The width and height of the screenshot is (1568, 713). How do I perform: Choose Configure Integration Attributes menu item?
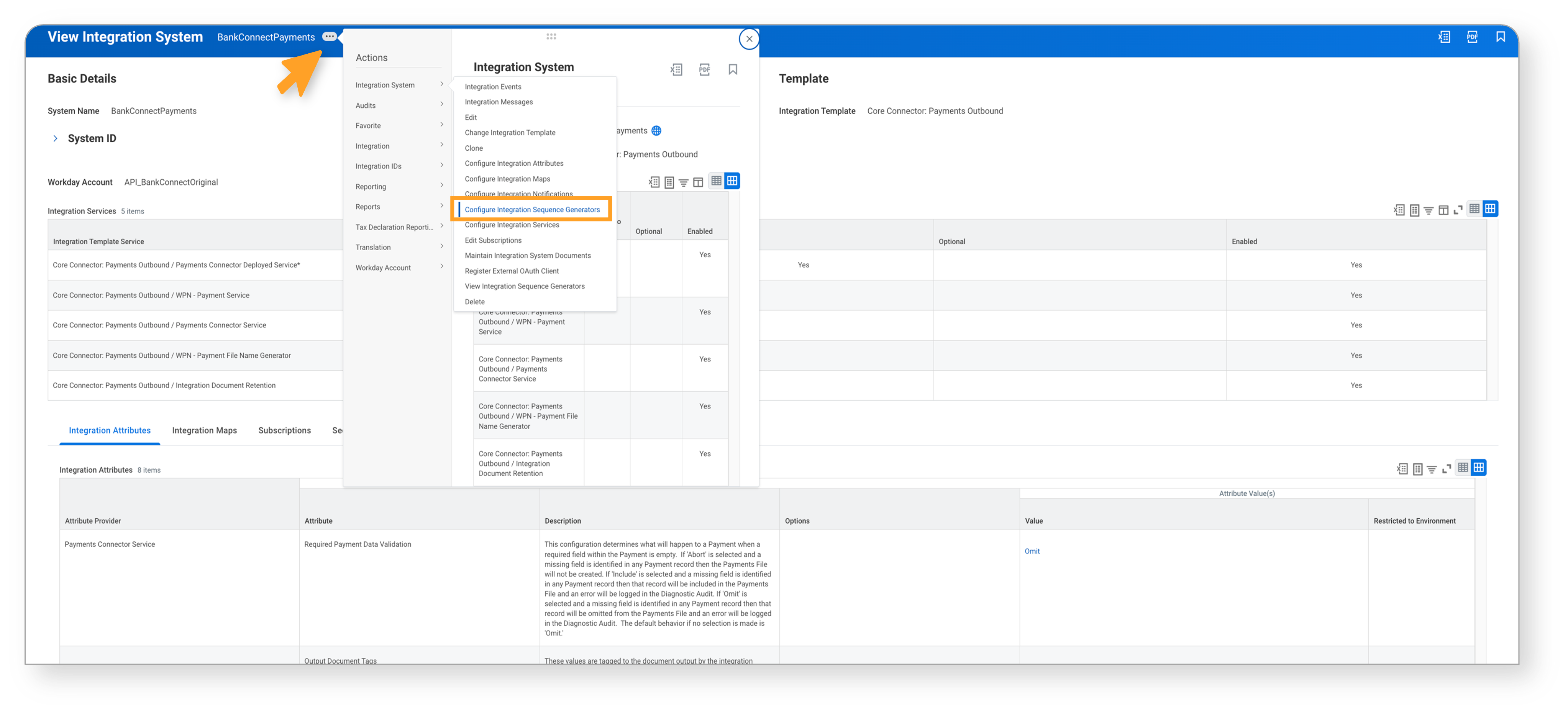(x=514, y=163)
